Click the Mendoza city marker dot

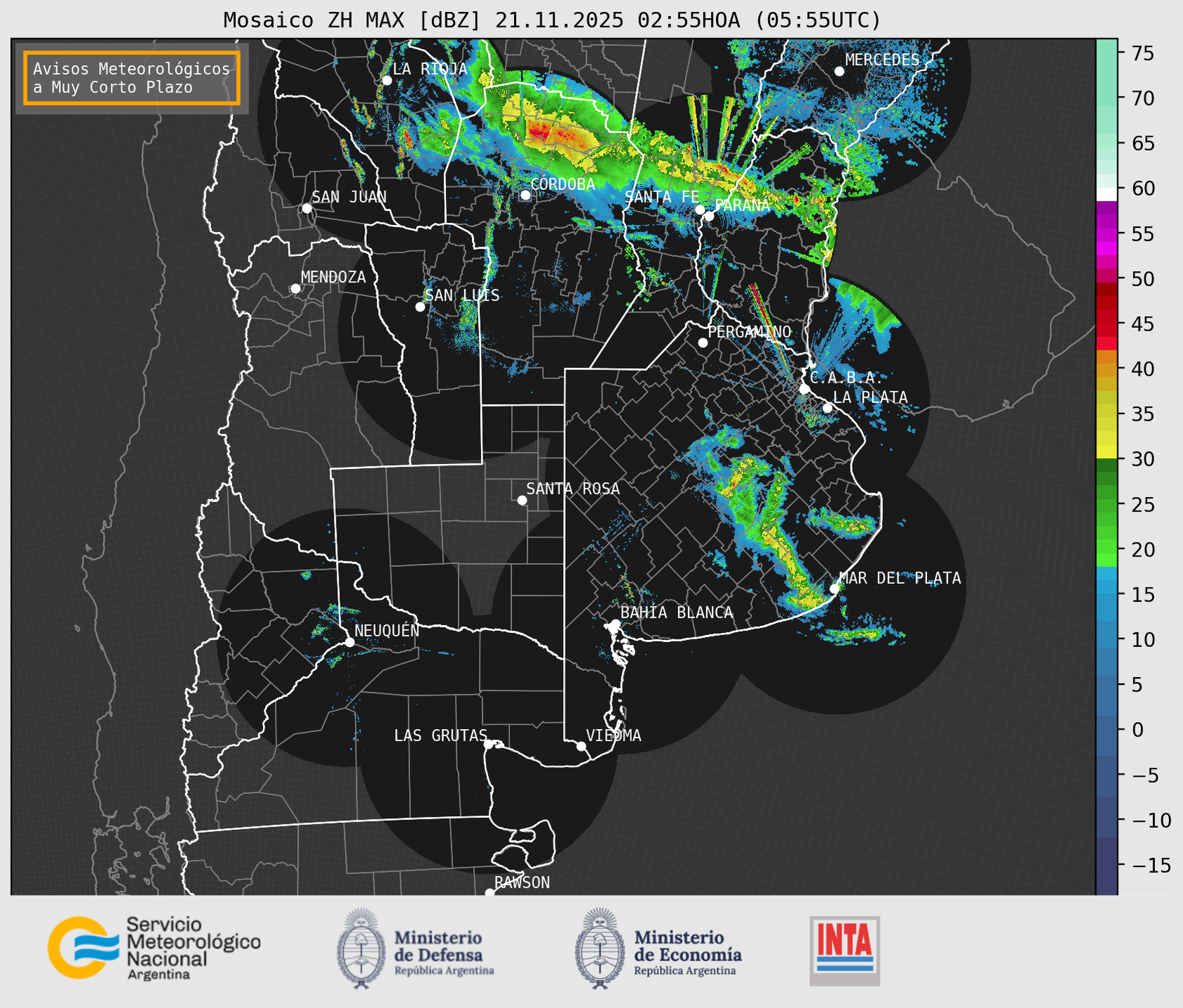pos(296,289)
